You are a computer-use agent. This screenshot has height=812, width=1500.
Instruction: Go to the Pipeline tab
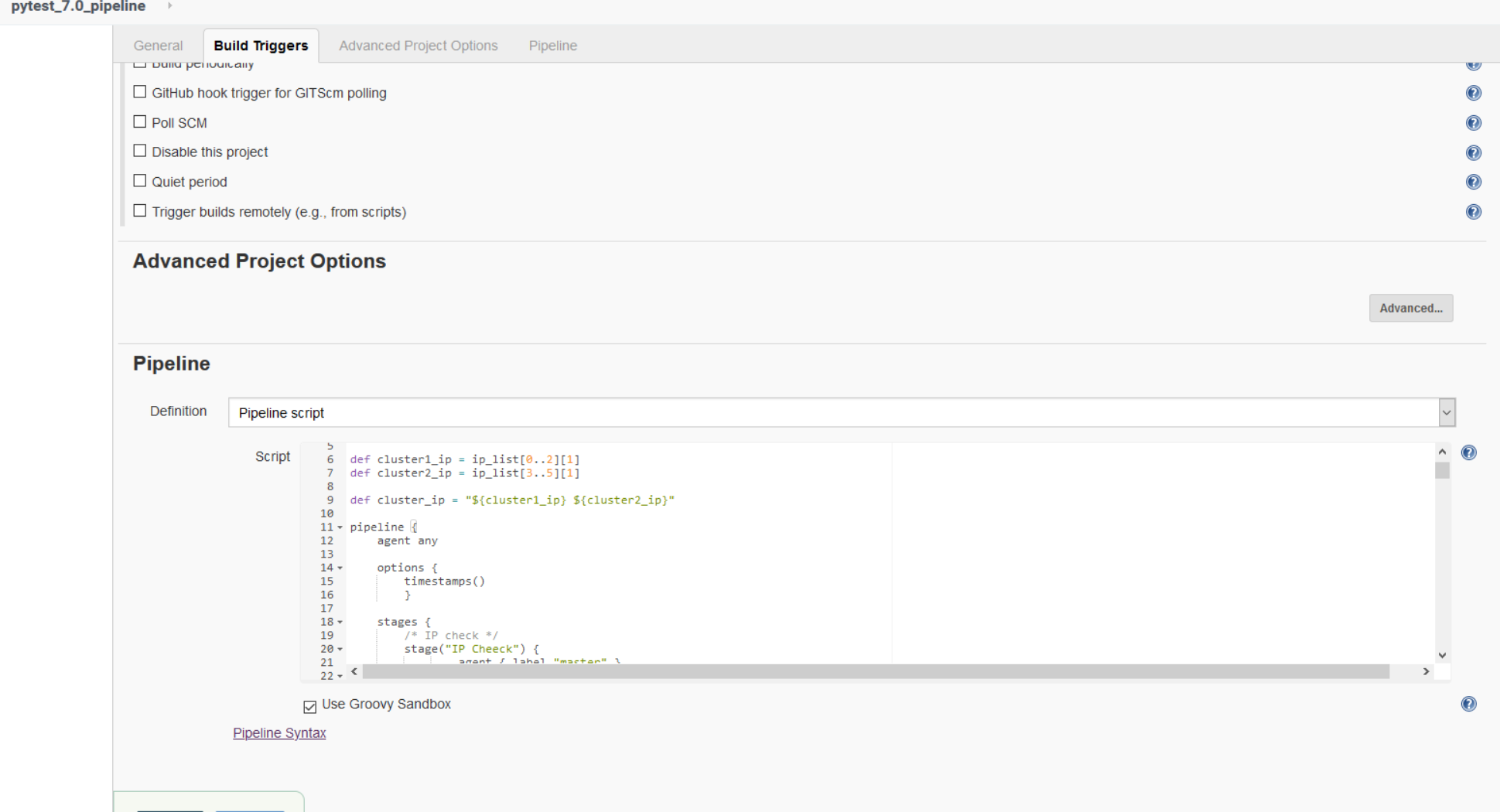click(552, 46)
